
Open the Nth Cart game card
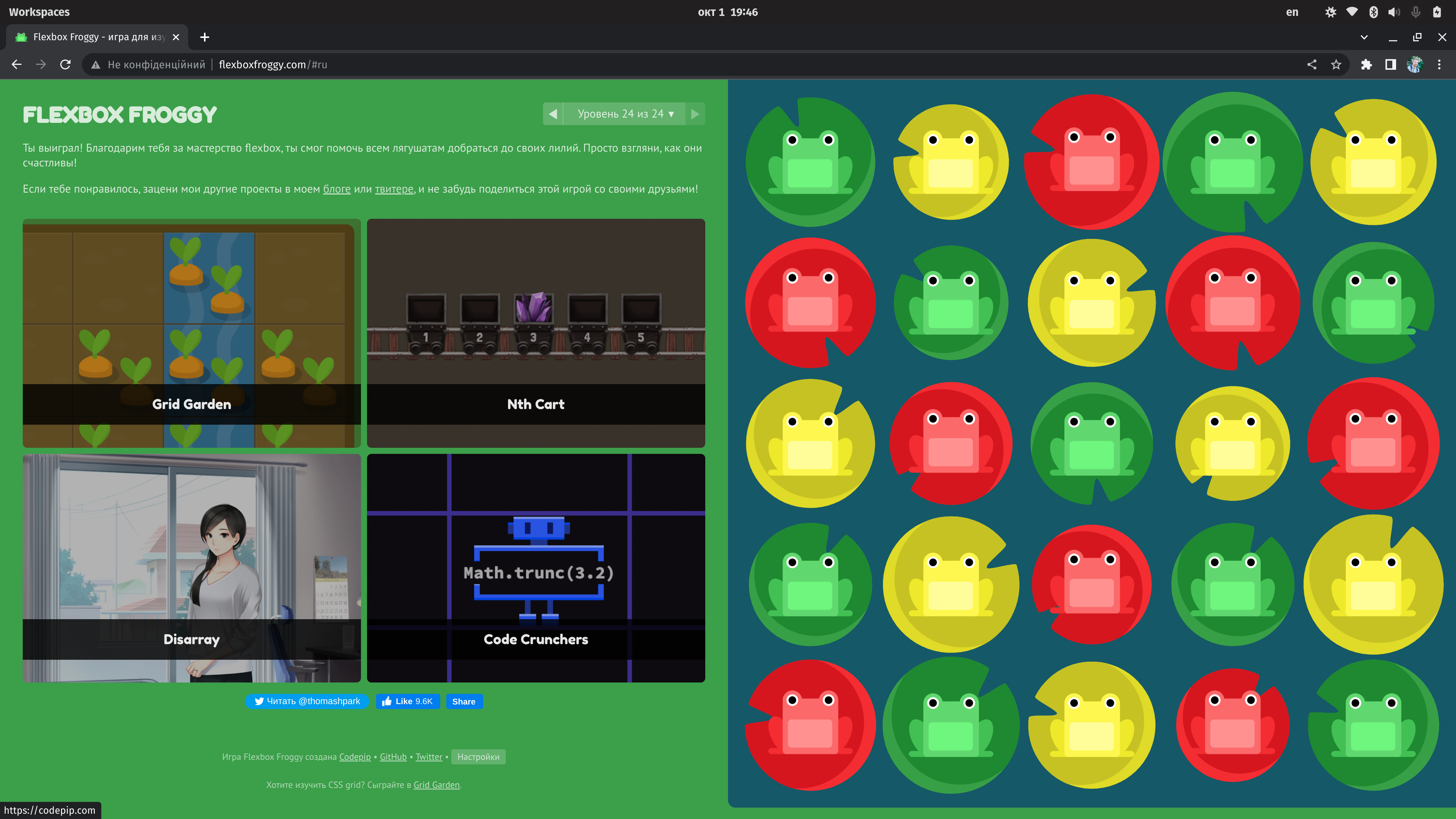coord(536,333)
